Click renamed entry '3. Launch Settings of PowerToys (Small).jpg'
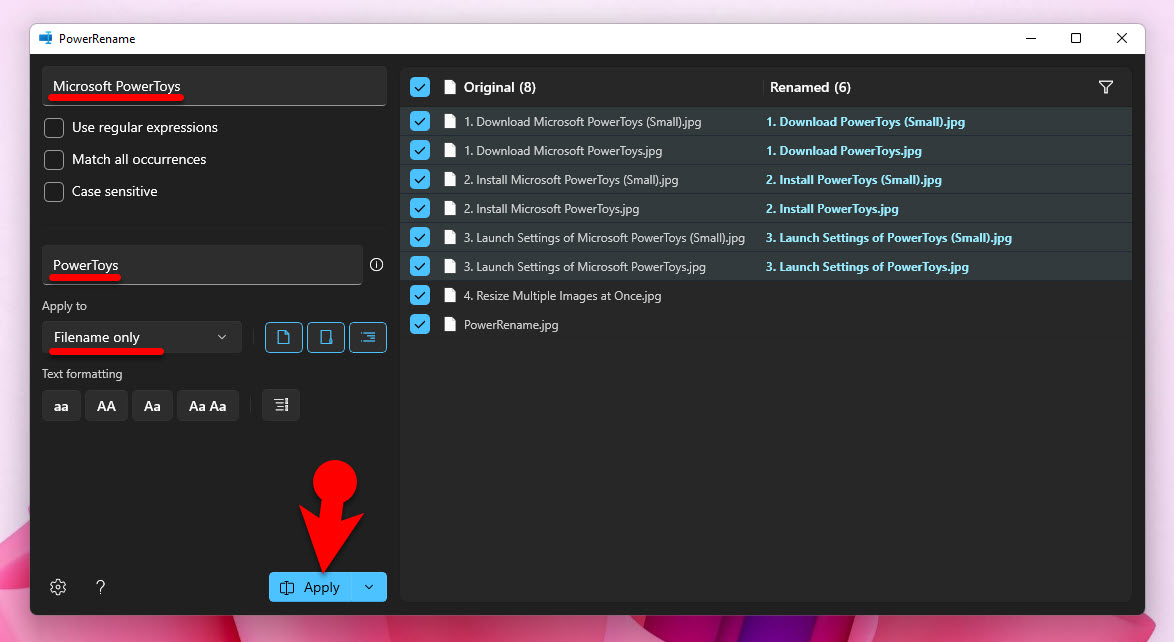 point(888,238)
